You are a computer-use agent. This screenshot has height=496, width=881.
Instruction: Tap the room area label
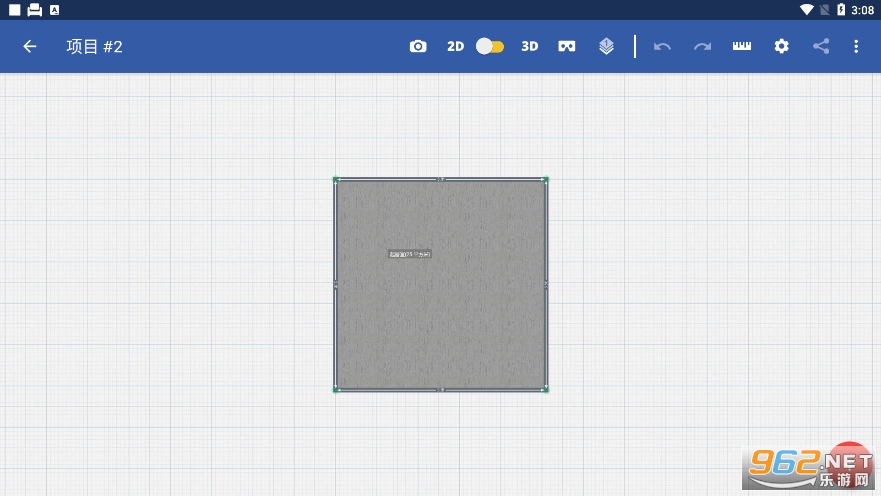[410, 254]
